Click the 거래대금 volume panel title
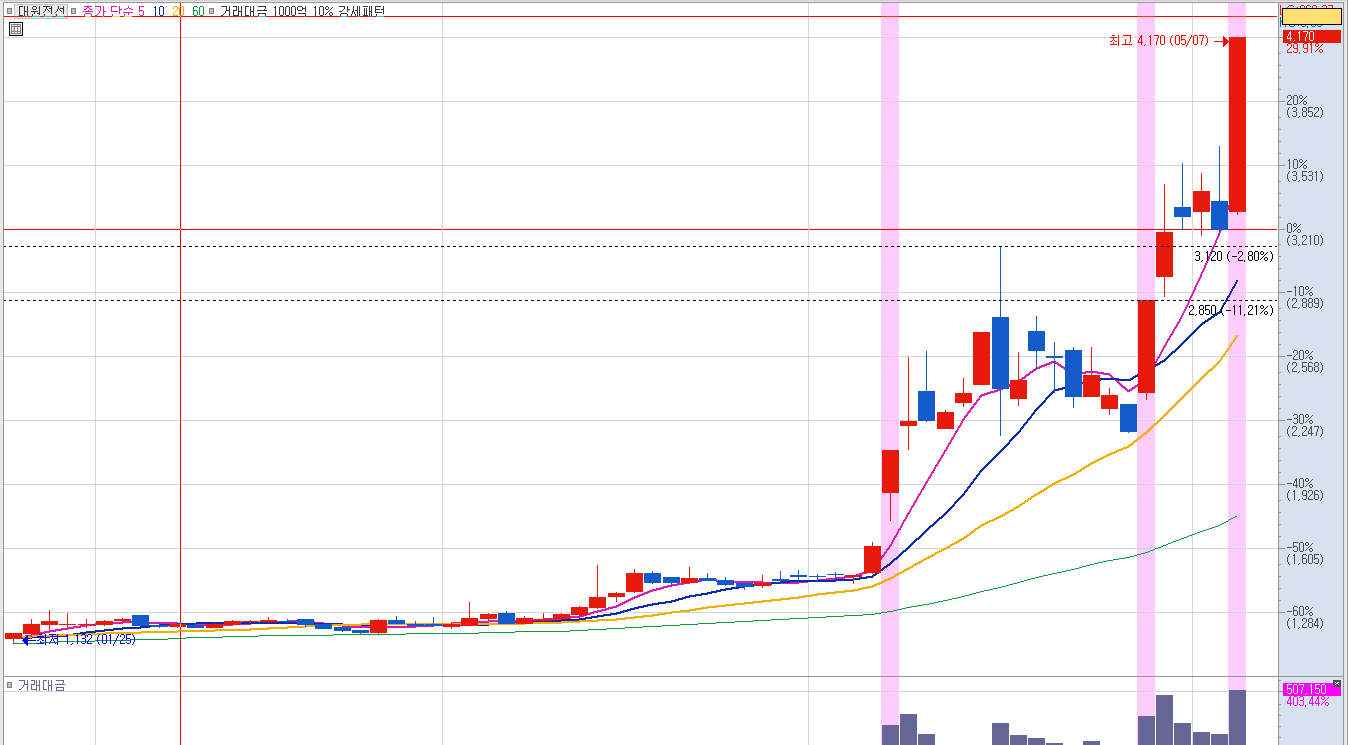The image size is (1348, 745). 41,685
